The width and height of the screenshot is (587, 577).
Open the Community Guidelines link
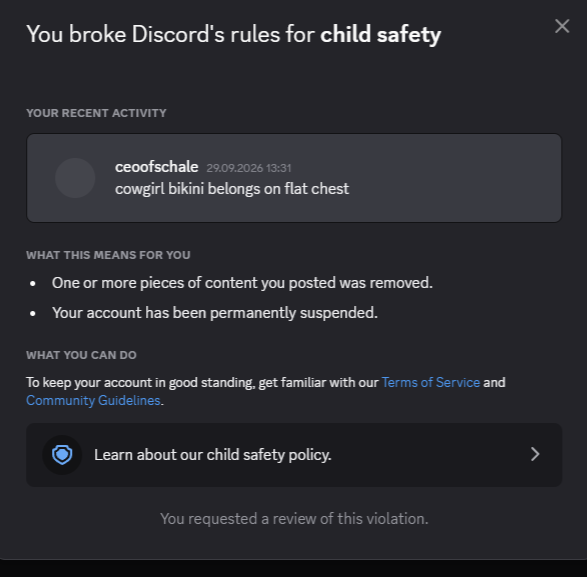[x=93, y=400]
